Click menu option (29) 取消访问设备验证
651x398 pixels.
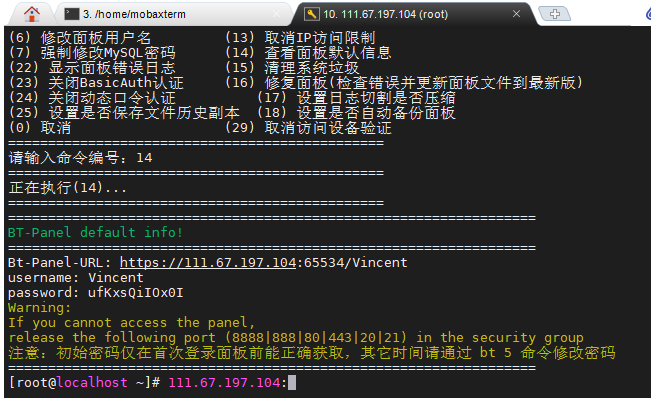click(308, 127)
